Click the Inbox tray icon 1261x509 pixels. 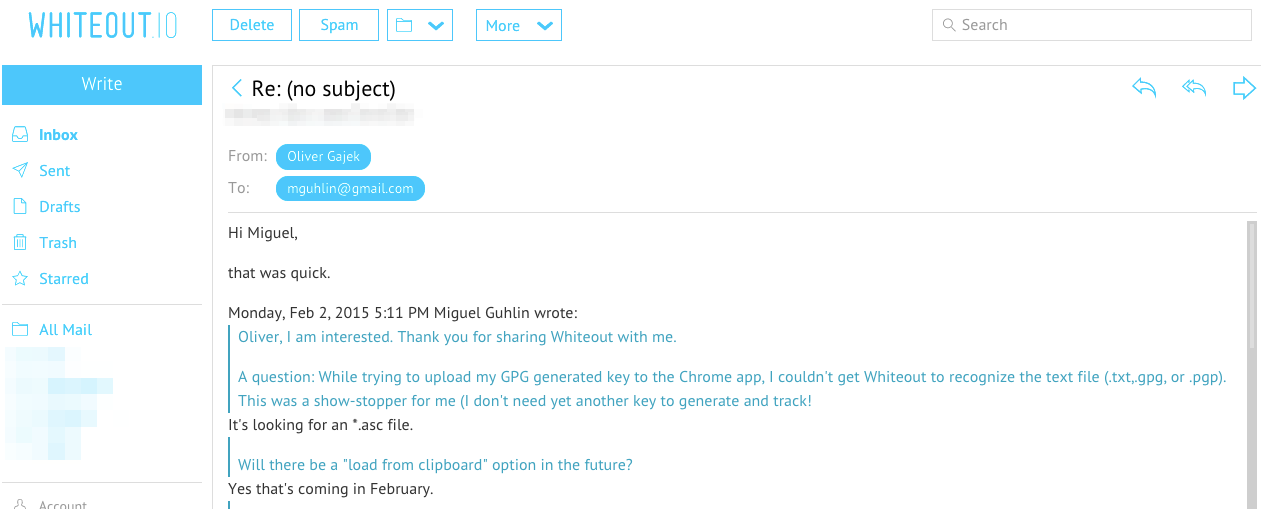[x=19, y=135]
